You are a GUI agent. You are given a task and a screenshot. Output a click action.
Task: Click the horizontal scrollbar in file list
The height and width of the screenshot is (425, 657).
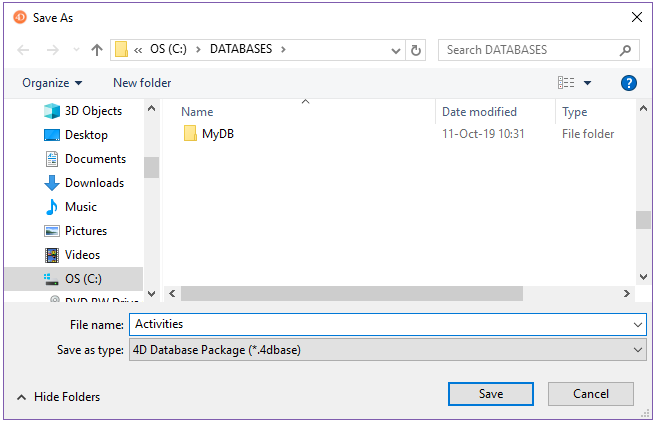[x=352, y=294]
